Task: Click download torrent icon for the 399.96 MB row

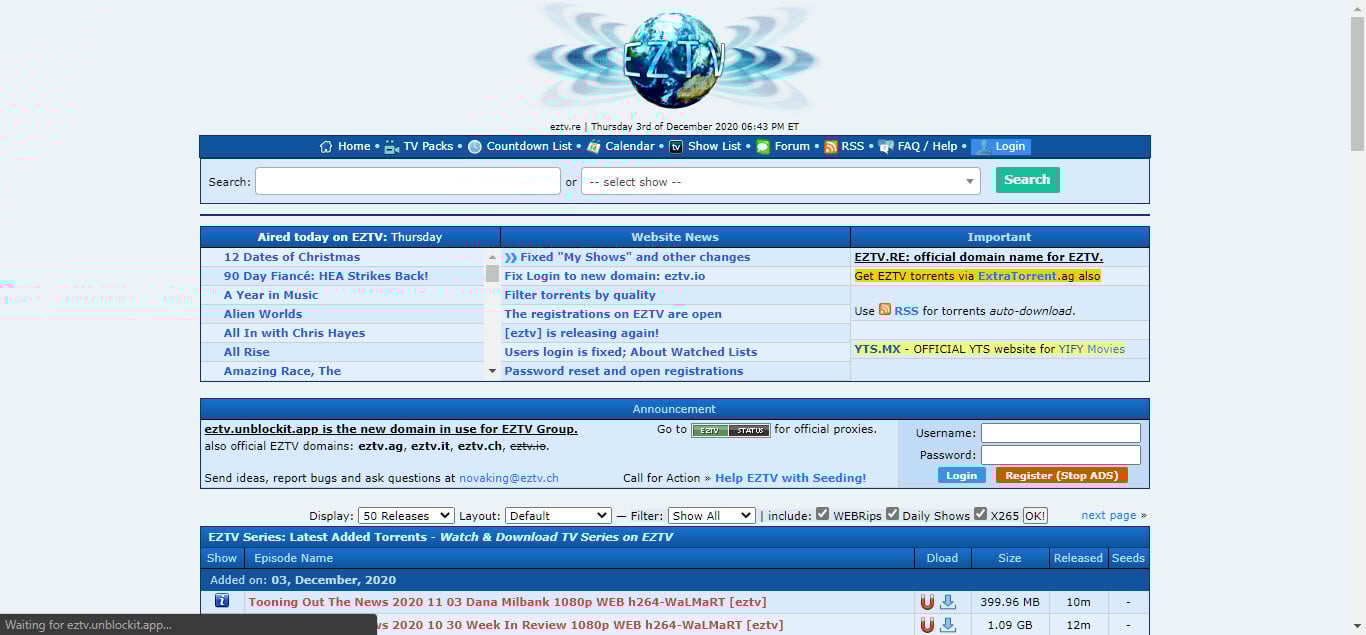Action: tap(948, 602)
